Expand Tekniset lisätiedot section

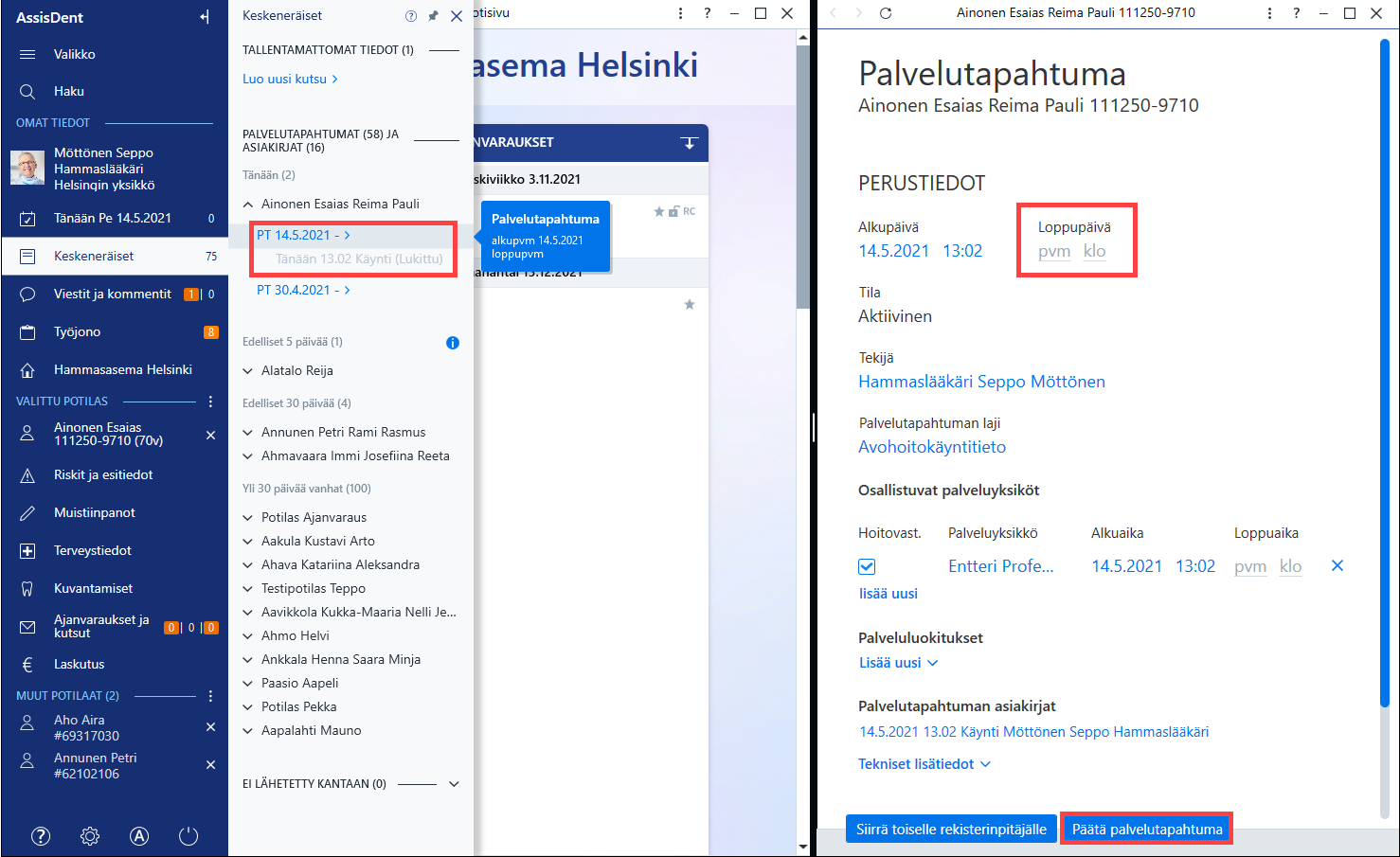pos(924,764)
